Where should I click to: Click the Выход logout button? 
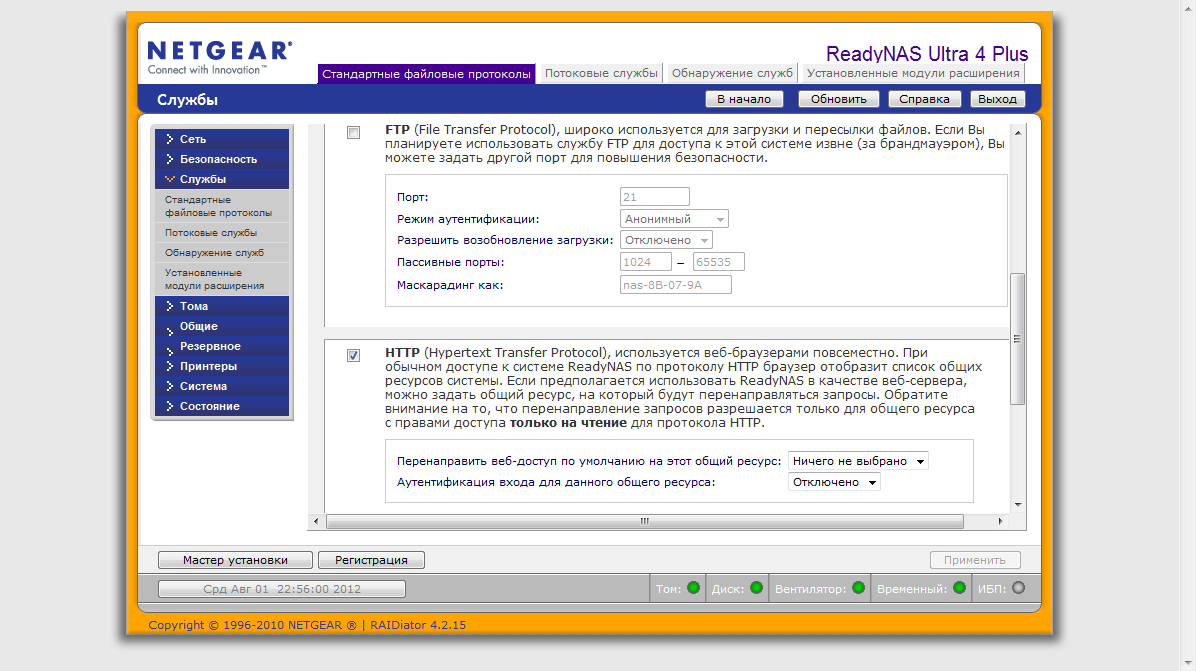click(997, 99)
